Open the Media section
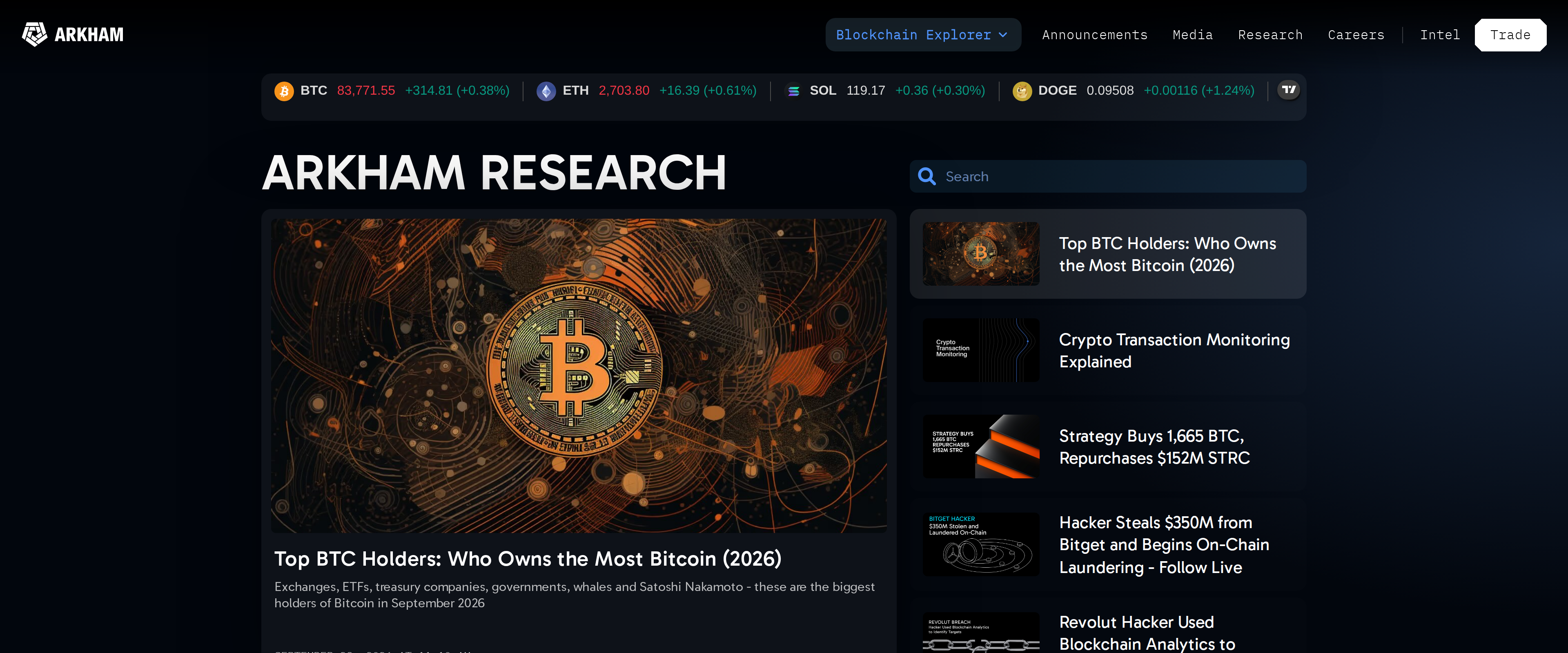 1192,35
